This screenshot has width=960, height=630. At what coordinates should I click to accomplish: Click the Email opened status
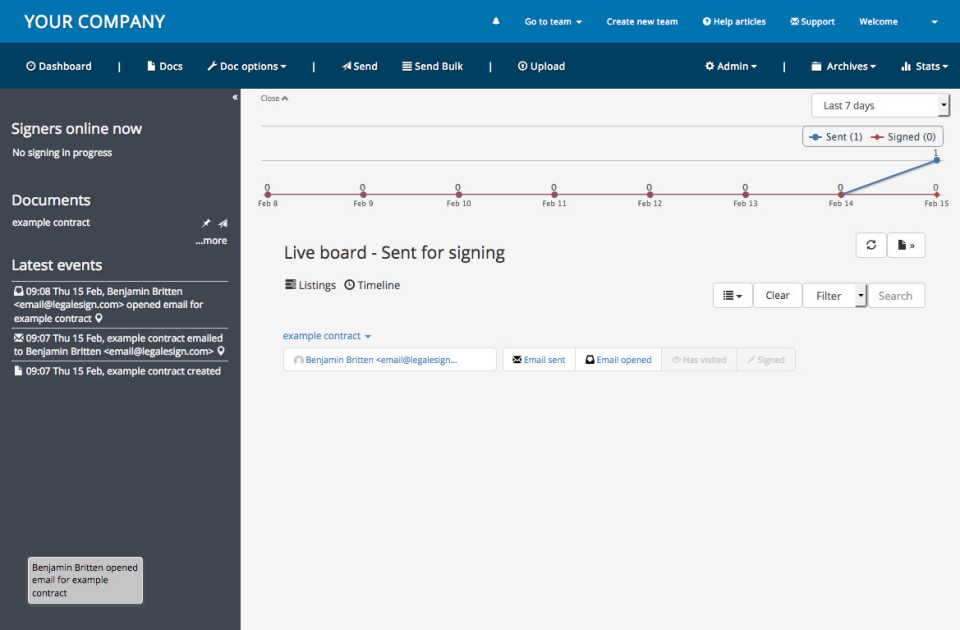pyautogui.click(x=618, y=360)
